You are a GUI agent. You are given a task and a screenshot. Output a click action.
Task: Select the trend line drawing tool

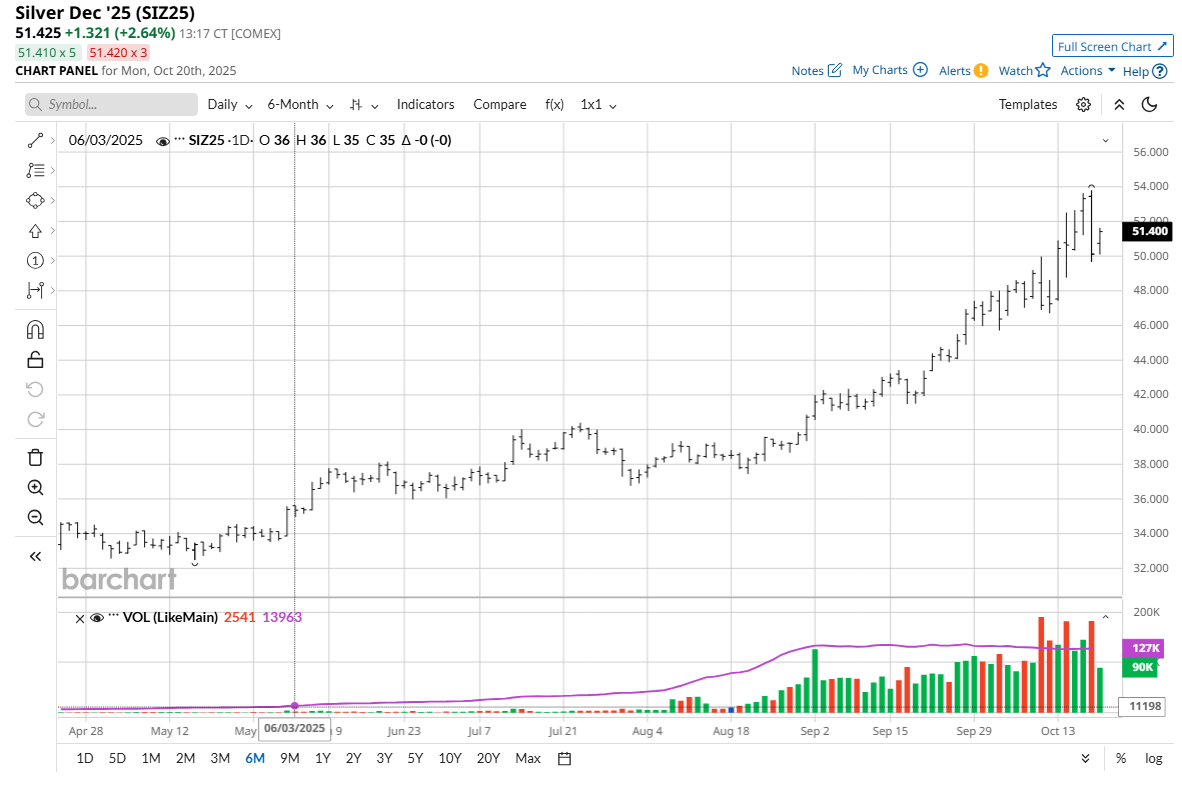click(x=35, y=141)
